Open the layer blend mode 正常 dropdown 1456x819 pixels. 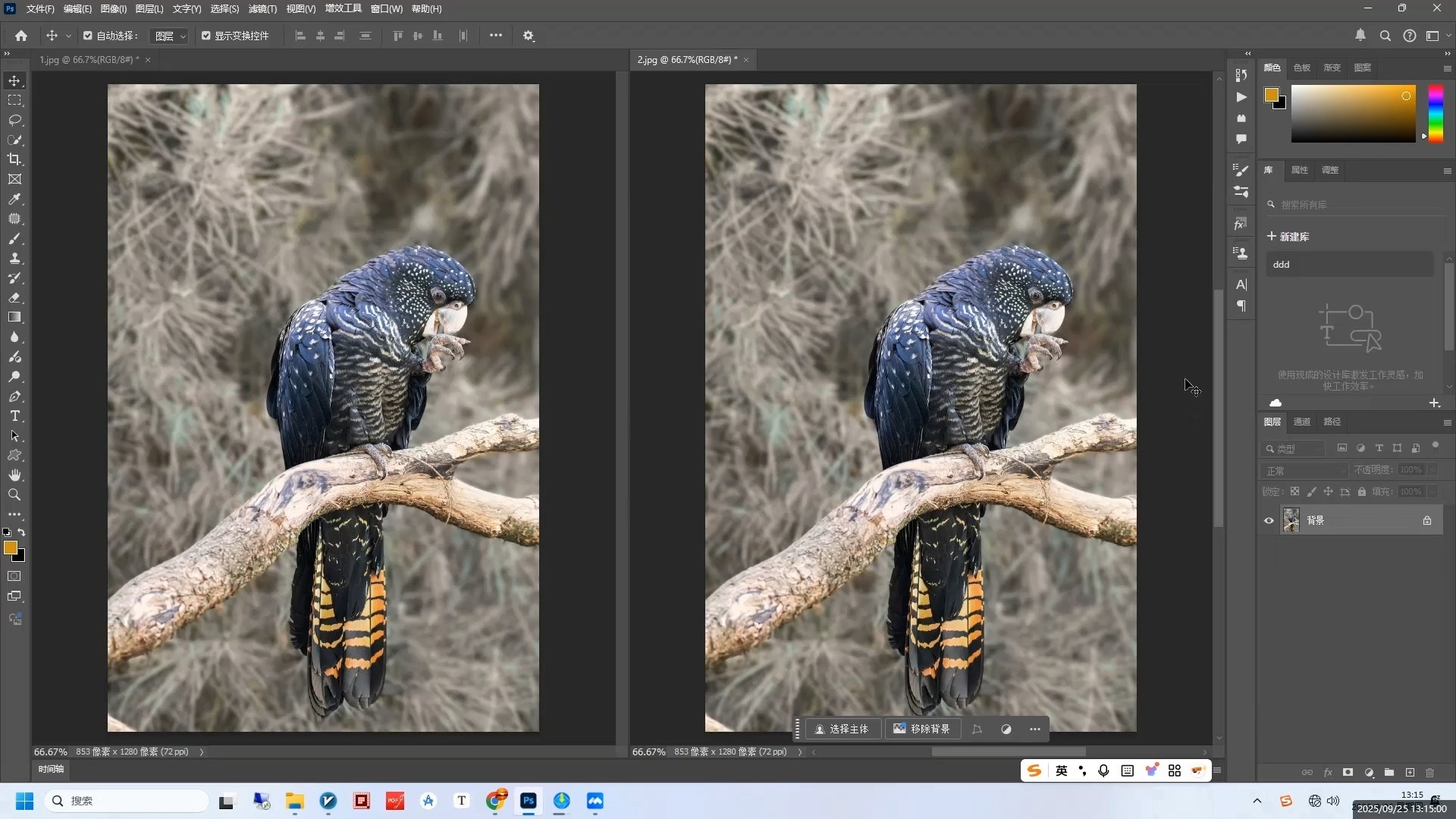[1304, 471]
